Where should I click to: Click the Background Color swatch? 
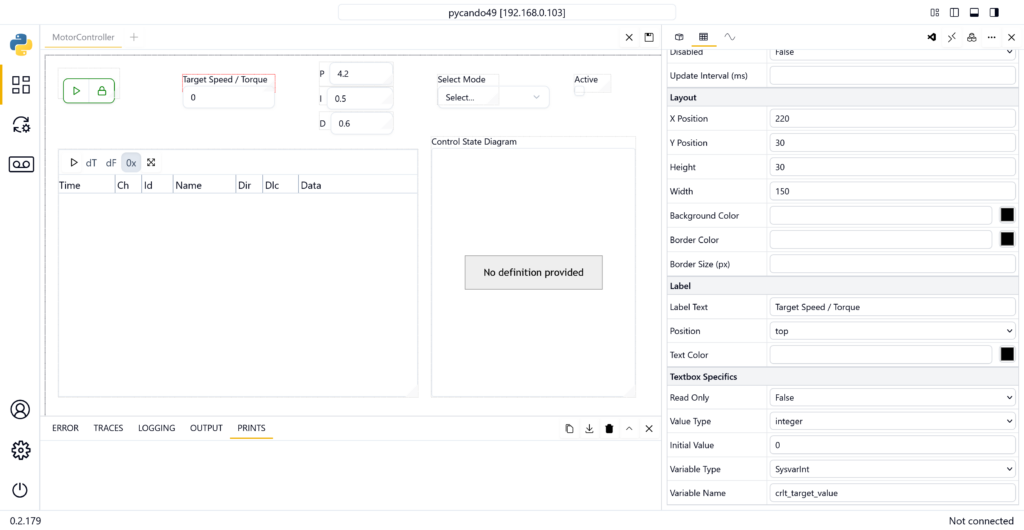1007,215
